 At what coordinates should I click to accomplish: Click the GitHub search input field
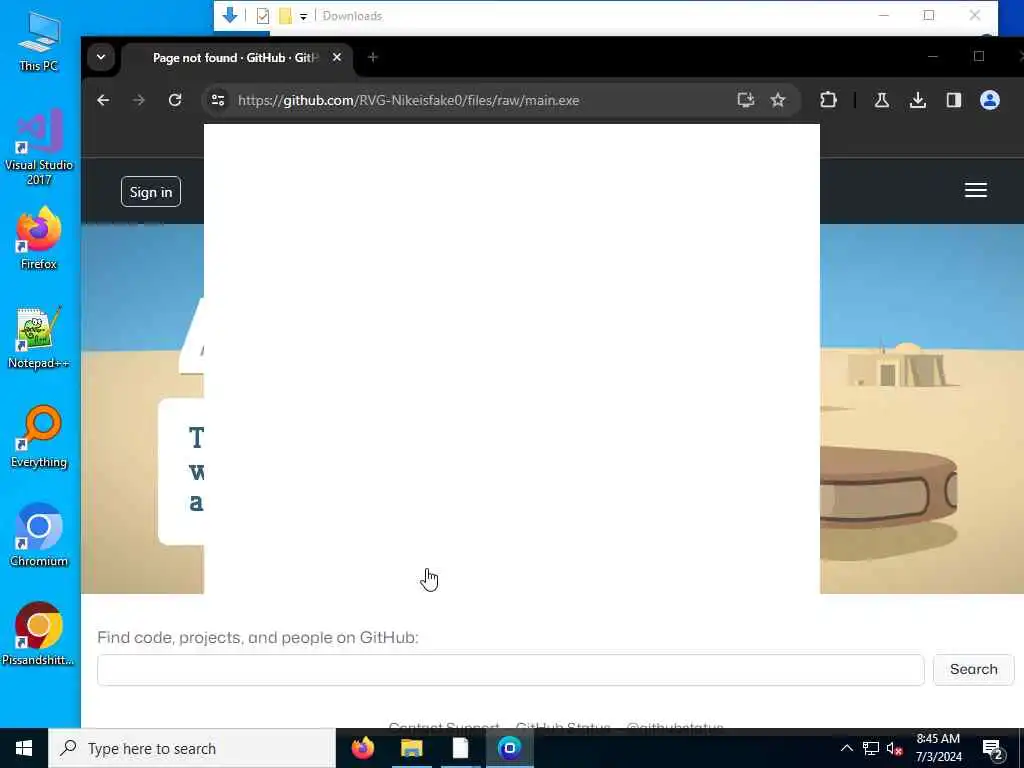coord(511,670)
